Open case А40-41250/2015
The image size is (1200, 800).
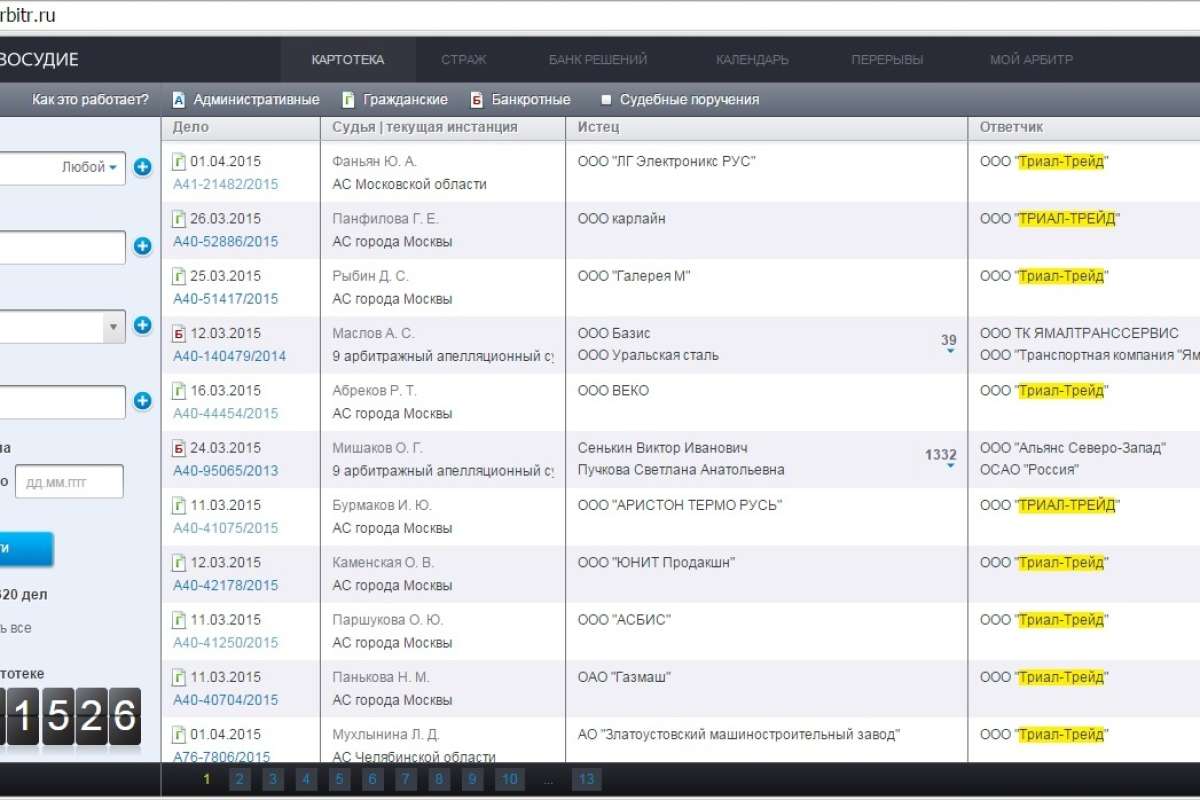(x=226, y=642)
